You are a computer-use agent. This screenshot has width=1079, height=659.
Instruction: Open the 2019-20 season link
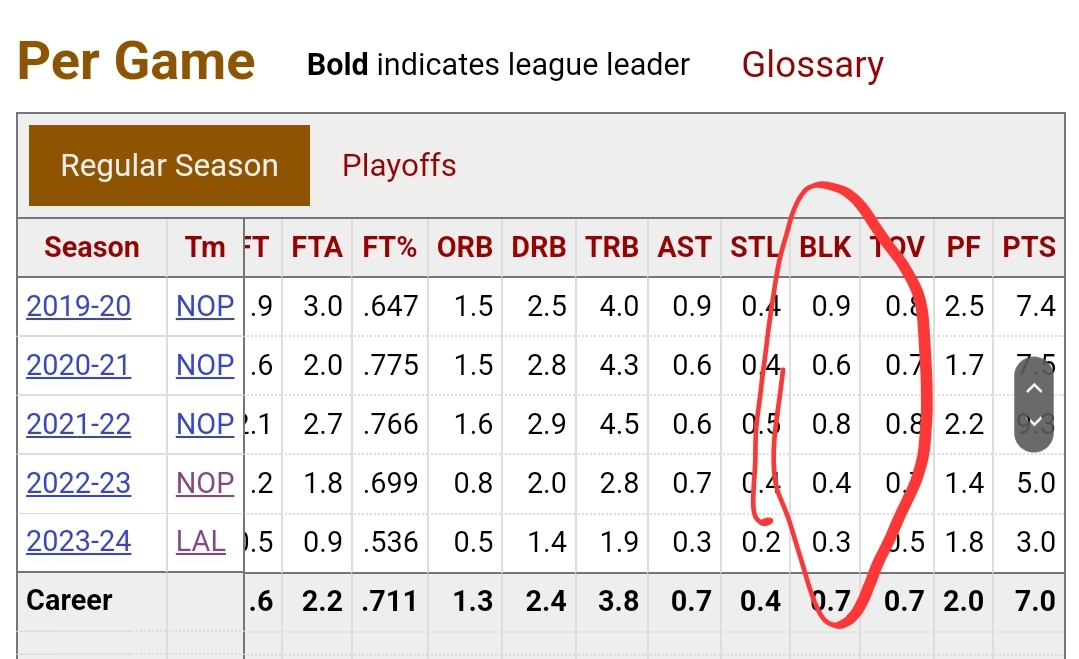(78, 306)
